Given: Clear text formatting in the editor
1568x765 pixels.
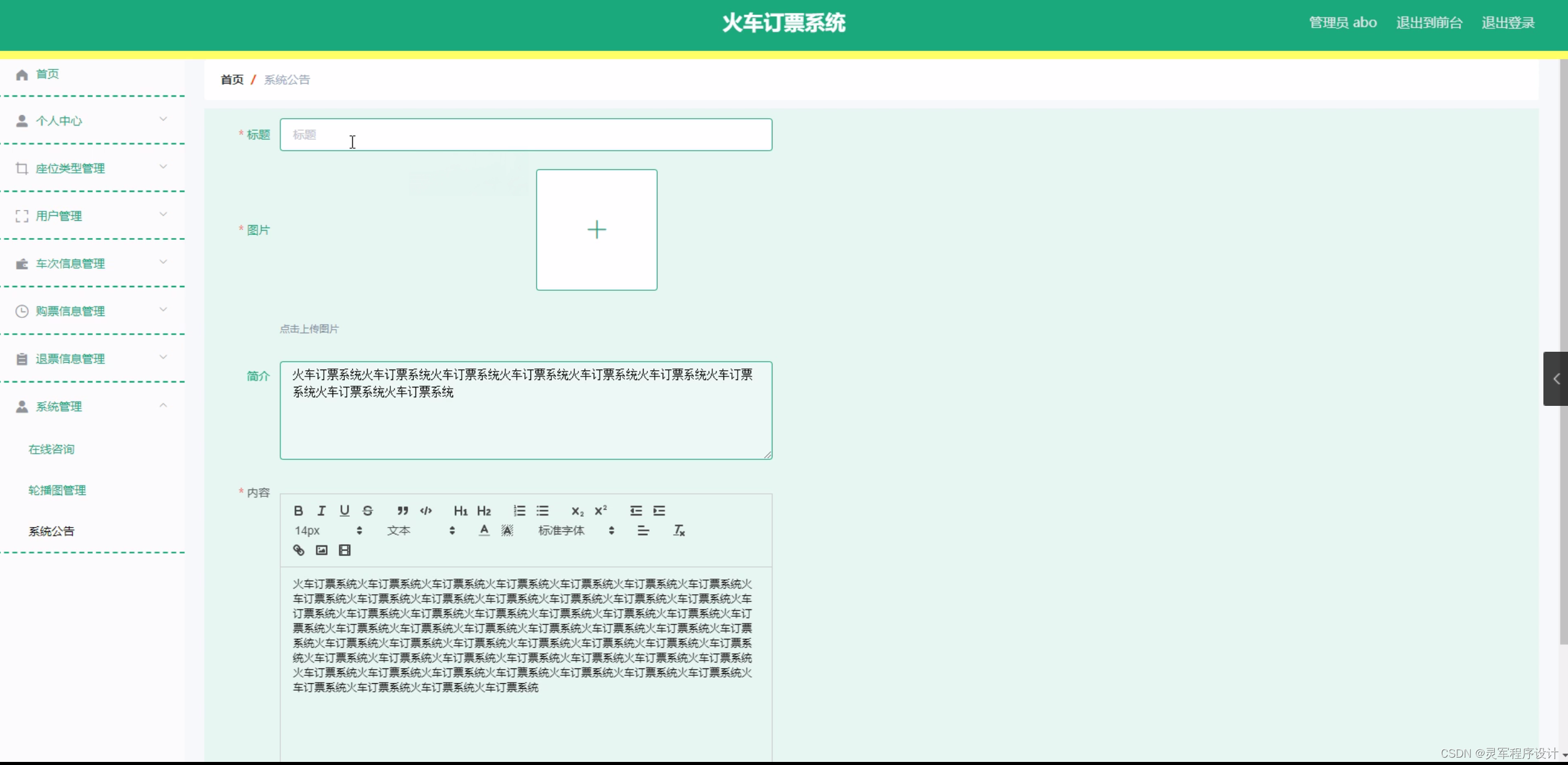Looking at the screenshot, I should (679, 530).
